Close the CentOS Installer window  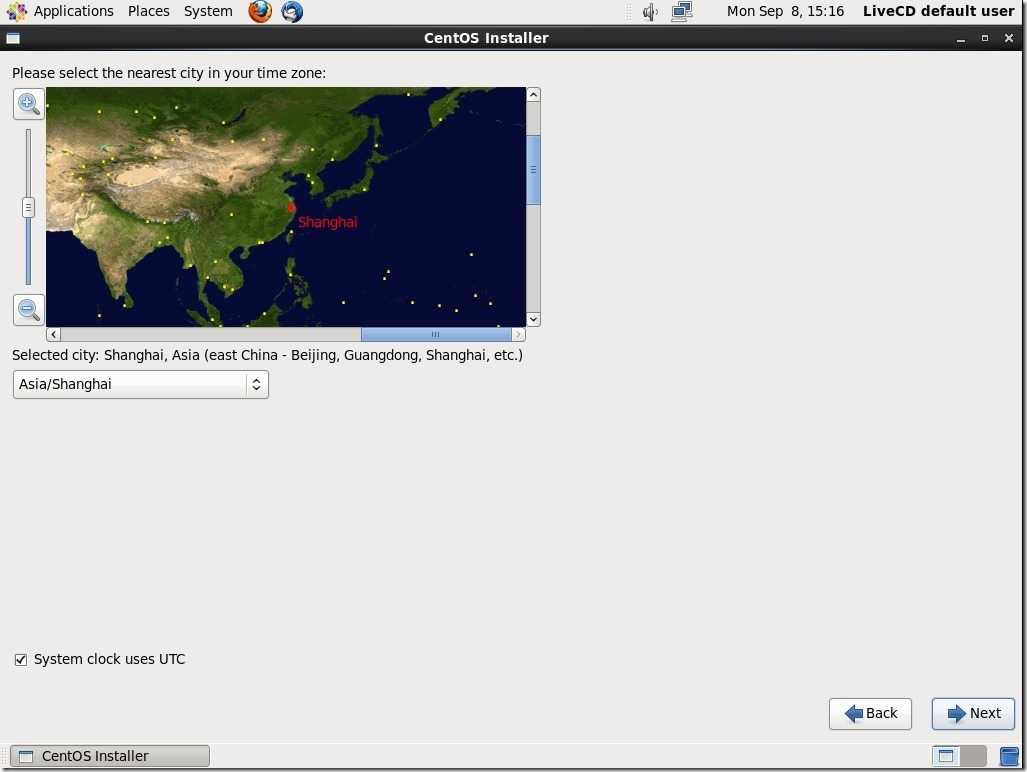(x=1009, y=39)
